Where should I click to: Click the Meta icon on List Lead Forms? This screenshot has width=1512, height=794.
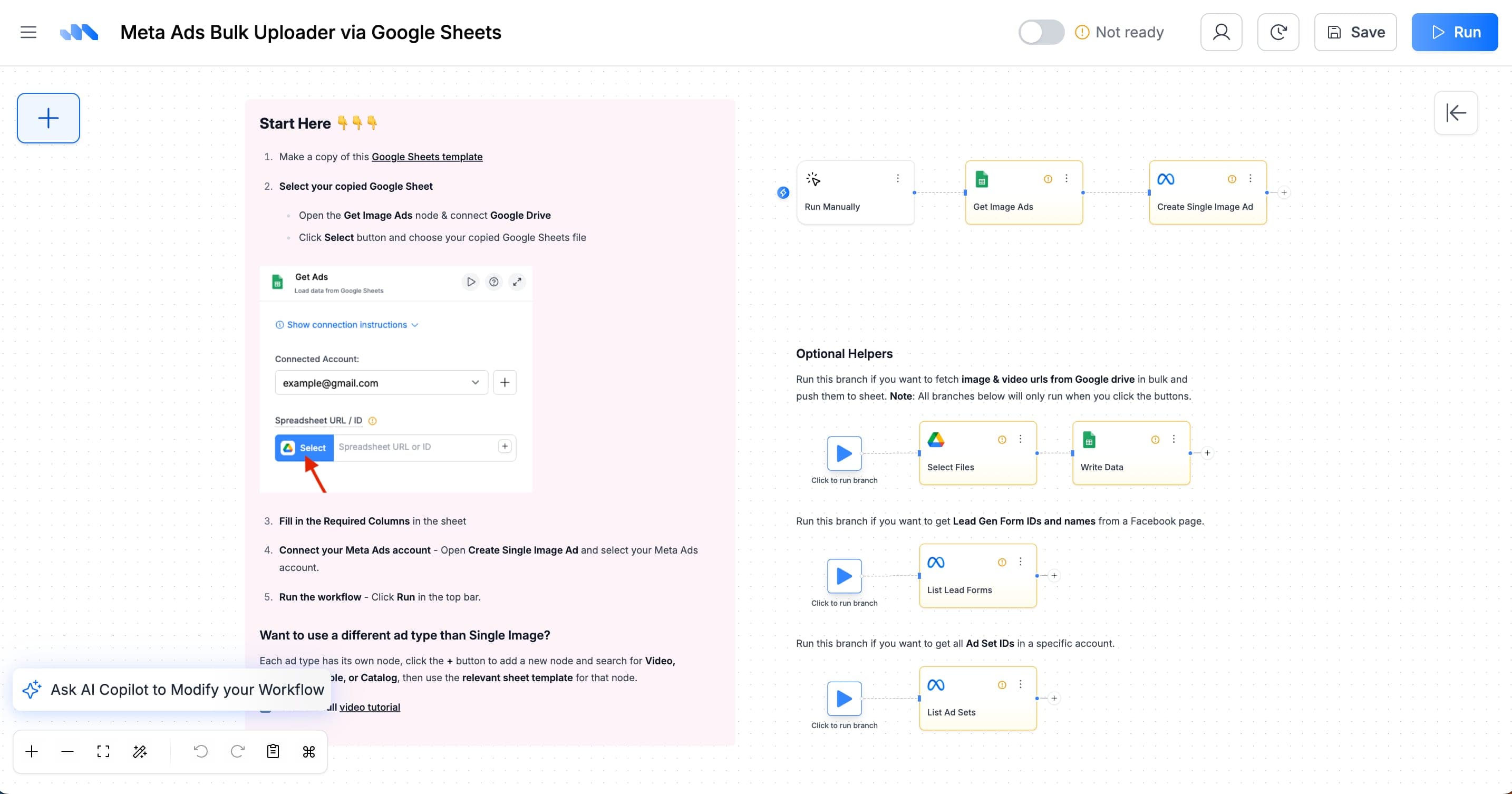[936, 562]
